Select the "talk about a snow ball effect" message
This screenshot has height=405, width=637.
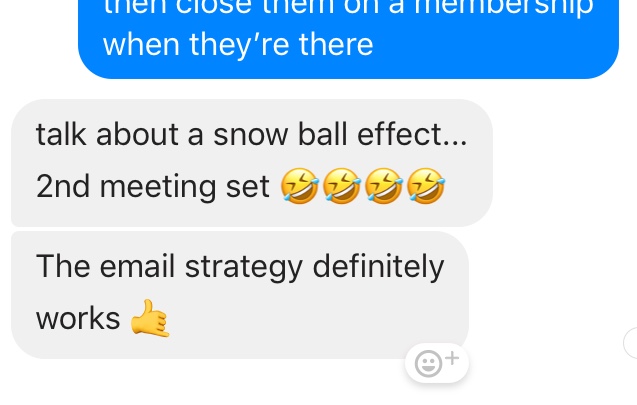coord(252,162)
